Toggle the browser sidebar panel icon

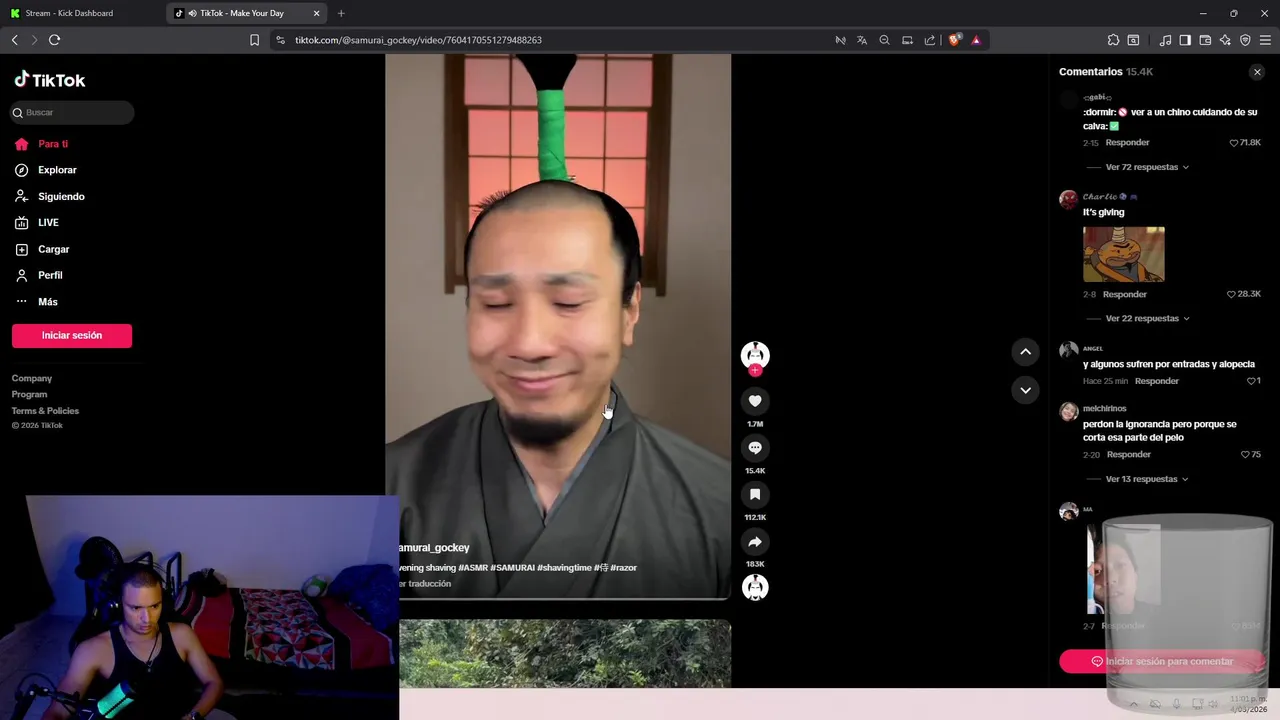[1185, 40]
